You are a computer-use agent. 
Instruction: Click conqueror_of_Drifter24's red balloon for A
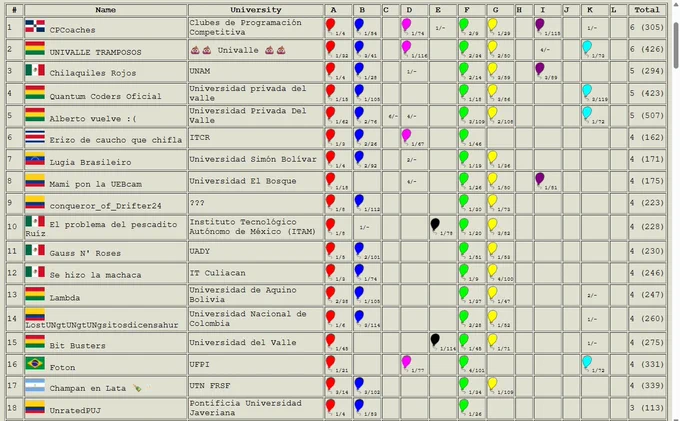330,201
